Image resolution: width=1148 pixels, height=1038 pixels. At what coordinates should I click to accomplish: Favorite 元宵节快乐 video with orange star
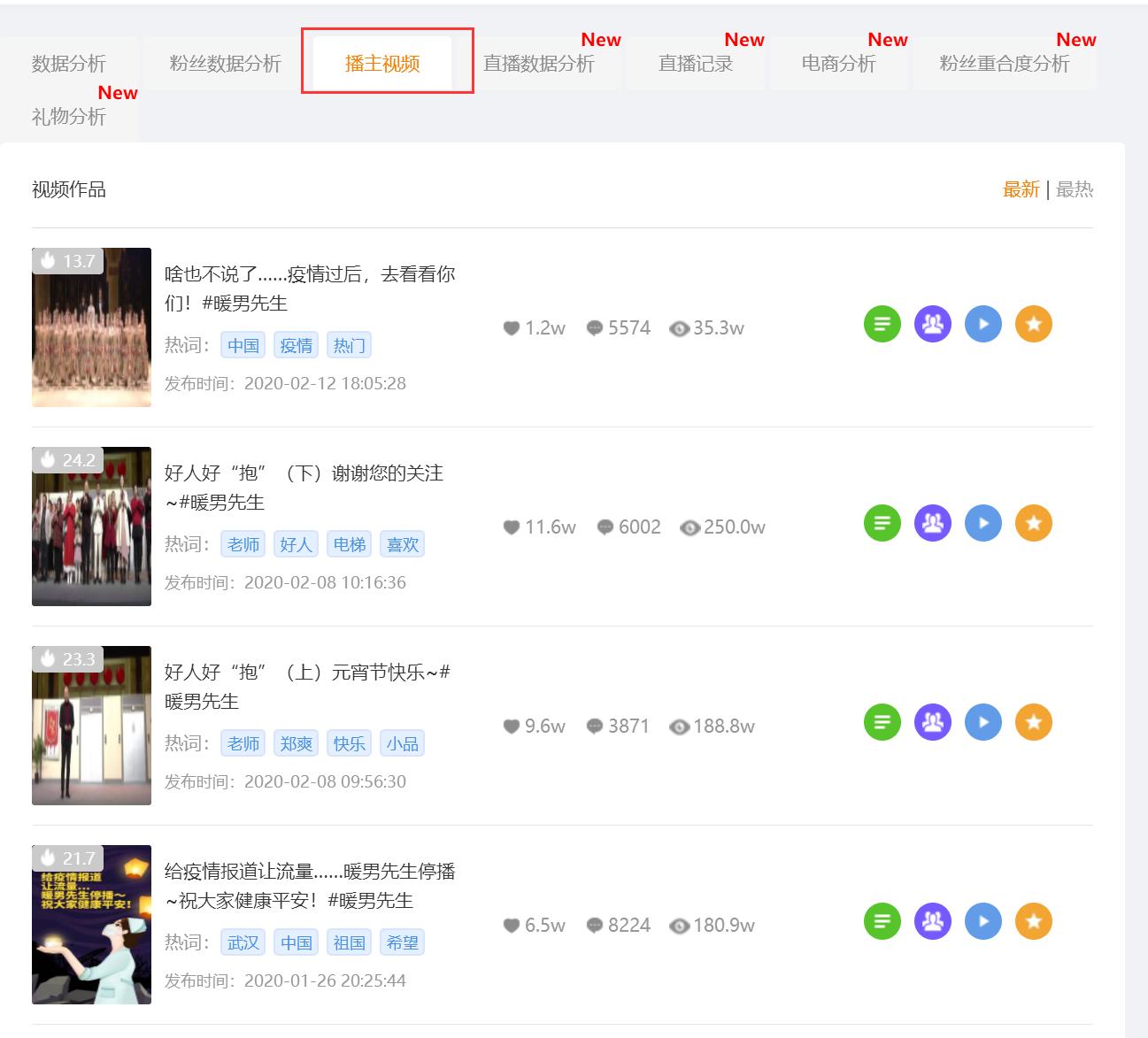1034,722
